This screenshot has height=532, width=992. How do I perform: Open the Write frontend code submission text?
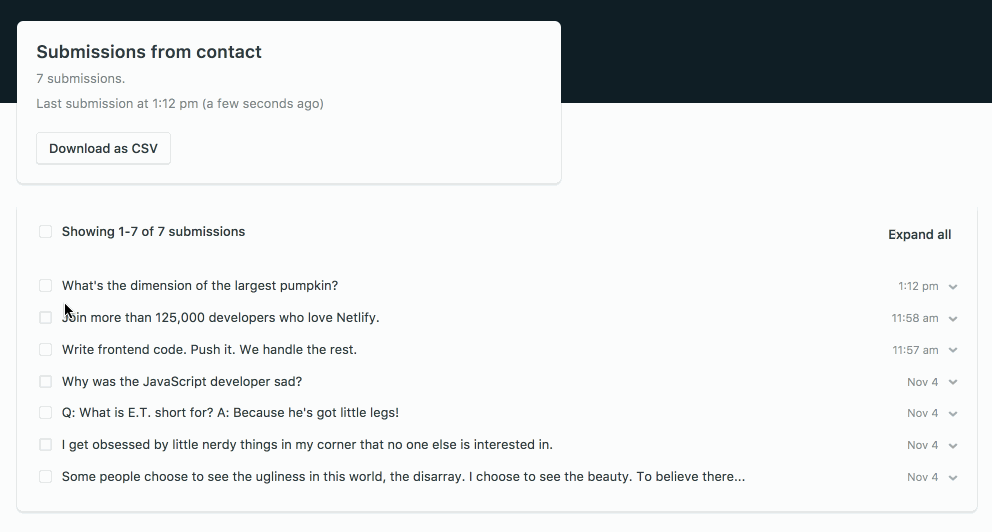[x=209, y=350]
